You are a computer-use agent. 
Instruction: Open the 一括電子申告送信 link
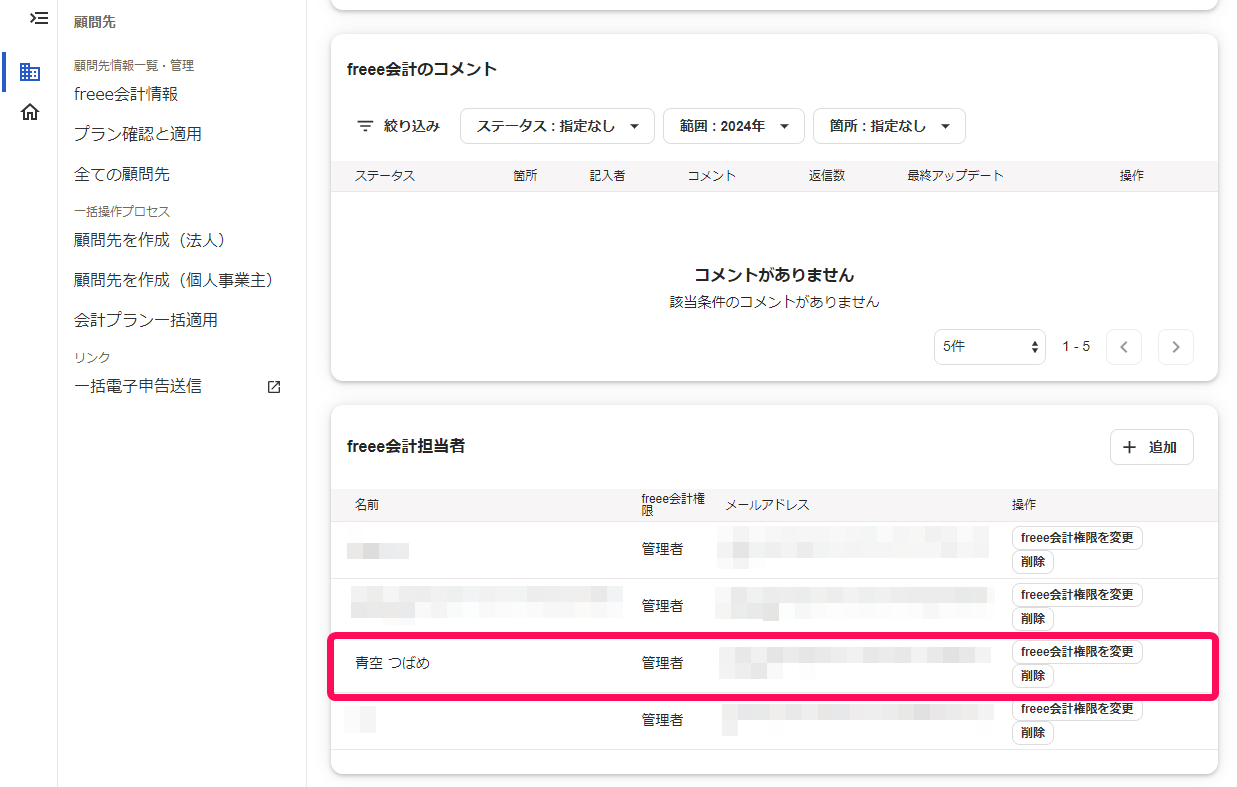138,386
